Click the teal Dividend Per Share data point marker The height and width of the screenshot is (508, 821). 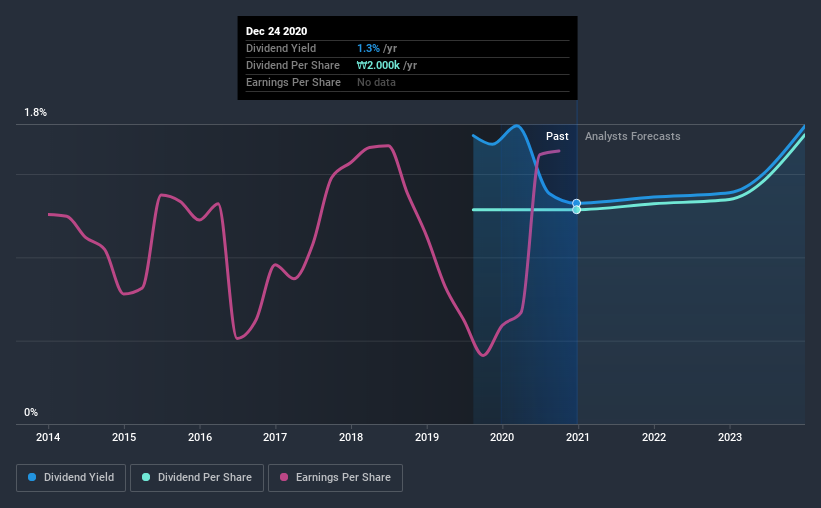click(x=576, y=210)
